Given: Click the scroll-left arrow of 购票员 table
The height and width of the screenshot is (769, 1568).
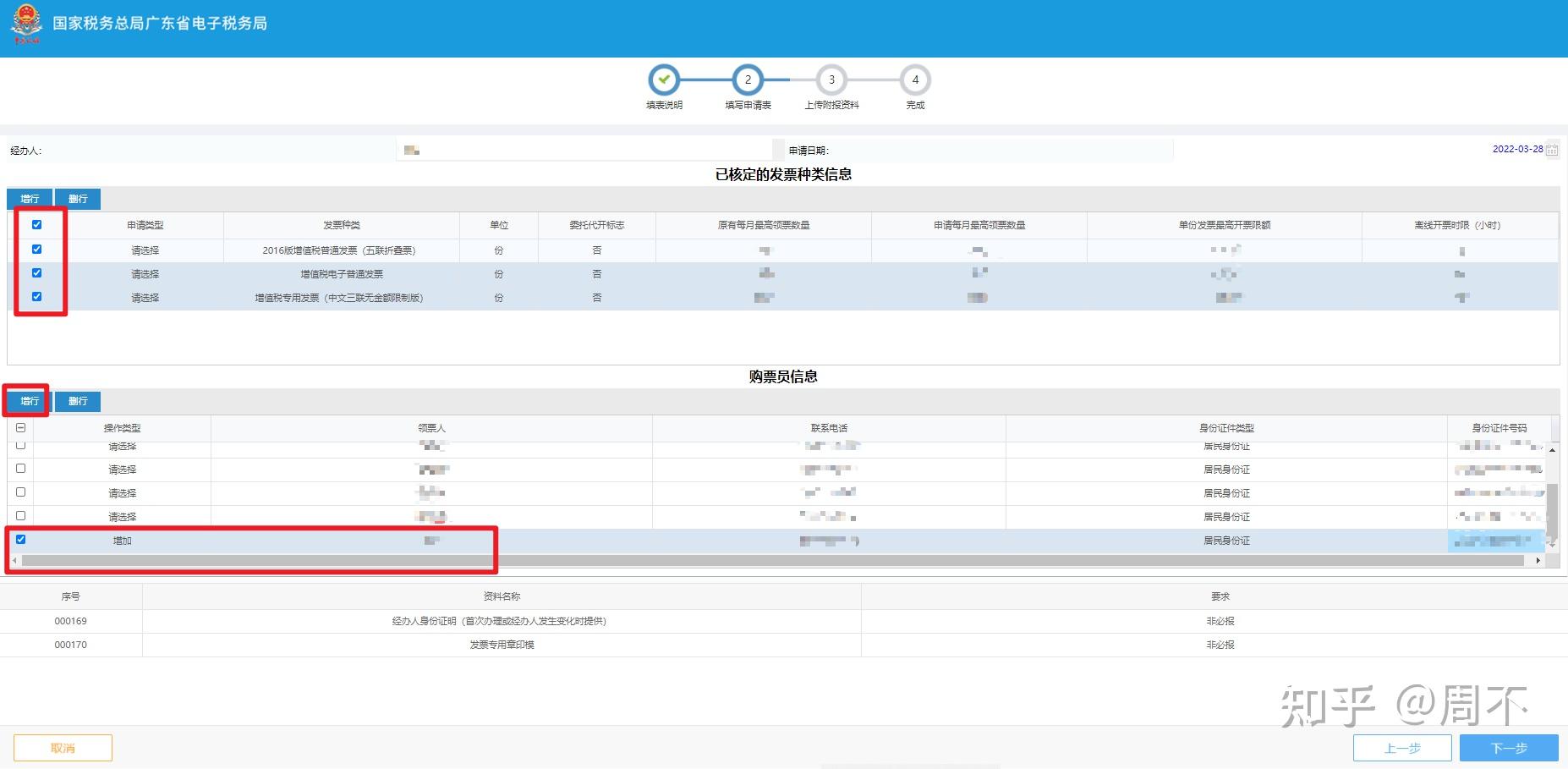Looking at the screenshot, I should coord(14,560).
